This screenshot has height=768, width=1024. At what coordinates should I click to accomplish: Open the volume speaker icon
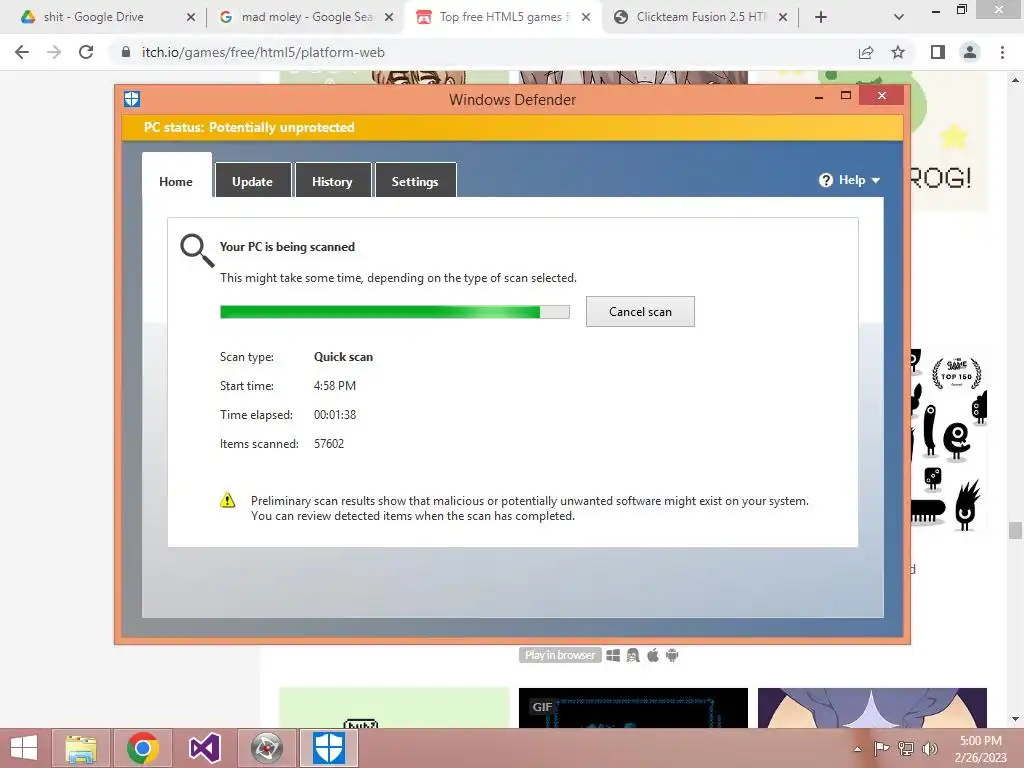[929, 749]
